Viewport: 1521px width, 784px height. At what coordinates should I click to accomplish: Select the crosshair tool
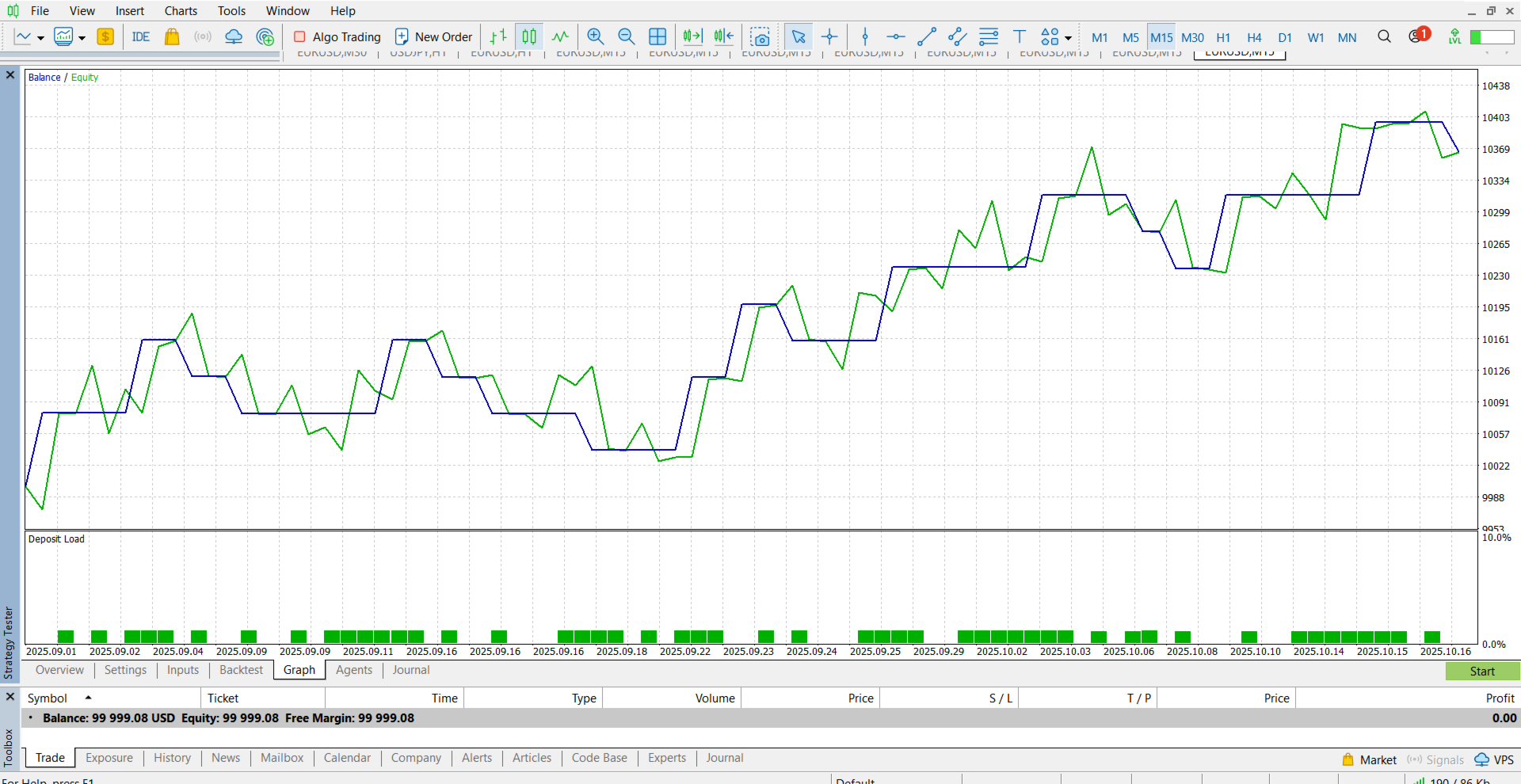pyautogui.click(x=829, y=36)
